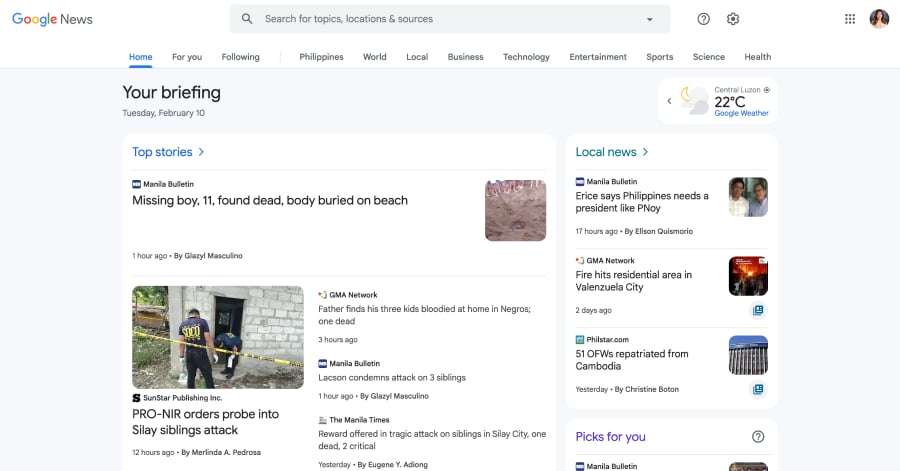
Task: Open PRO-NIR orders probe headline
Action: (205, 422)
